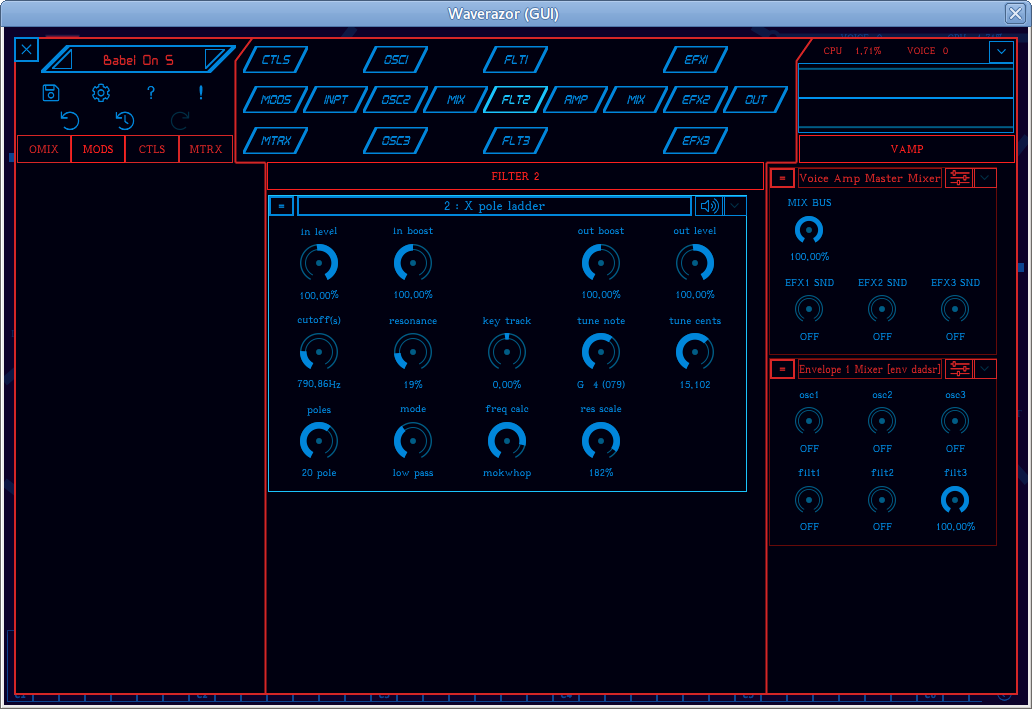Click the redo arrow icon

pos(180,120)
